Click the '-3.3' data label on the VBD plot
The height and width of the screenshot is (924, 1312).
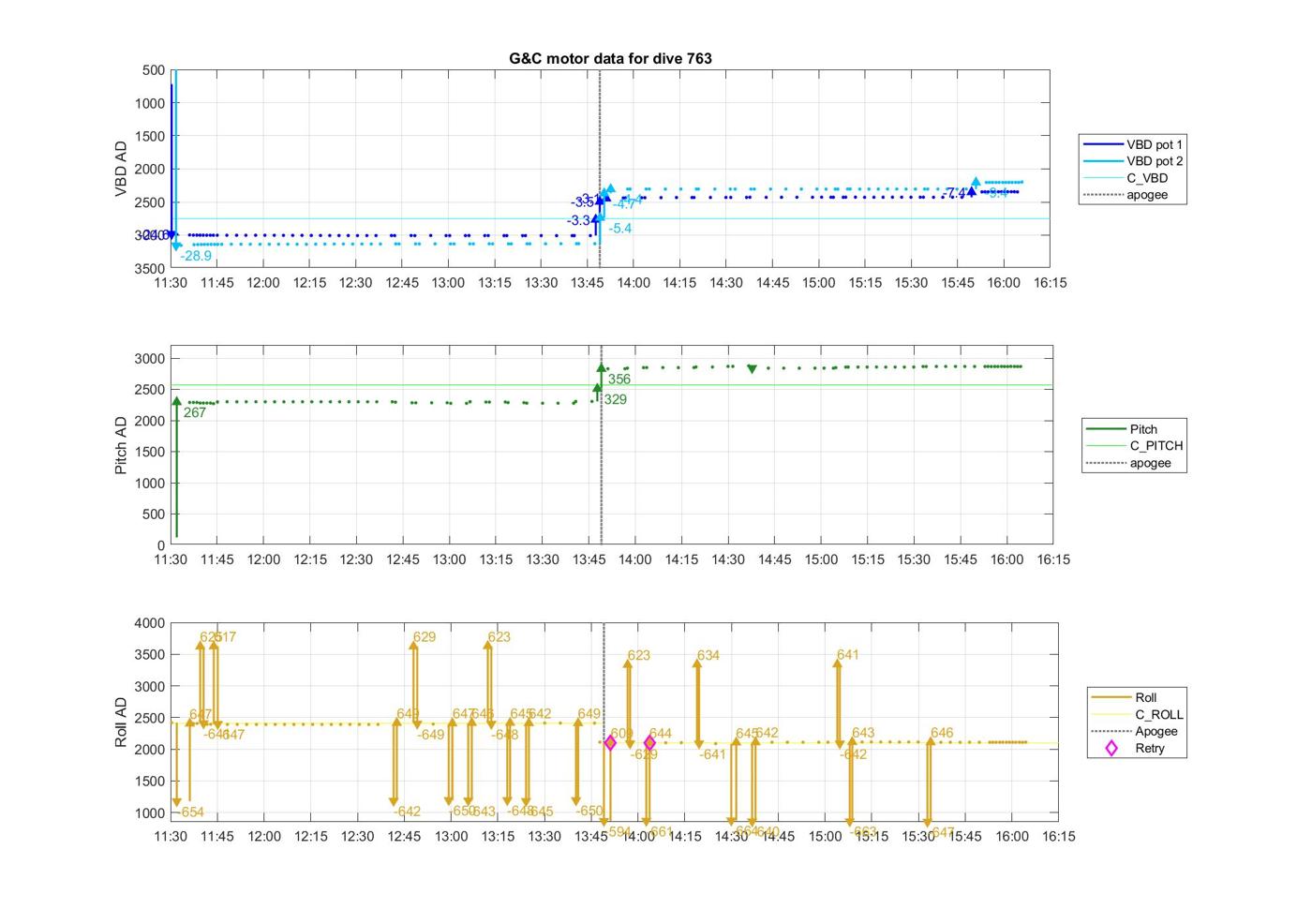578,220
